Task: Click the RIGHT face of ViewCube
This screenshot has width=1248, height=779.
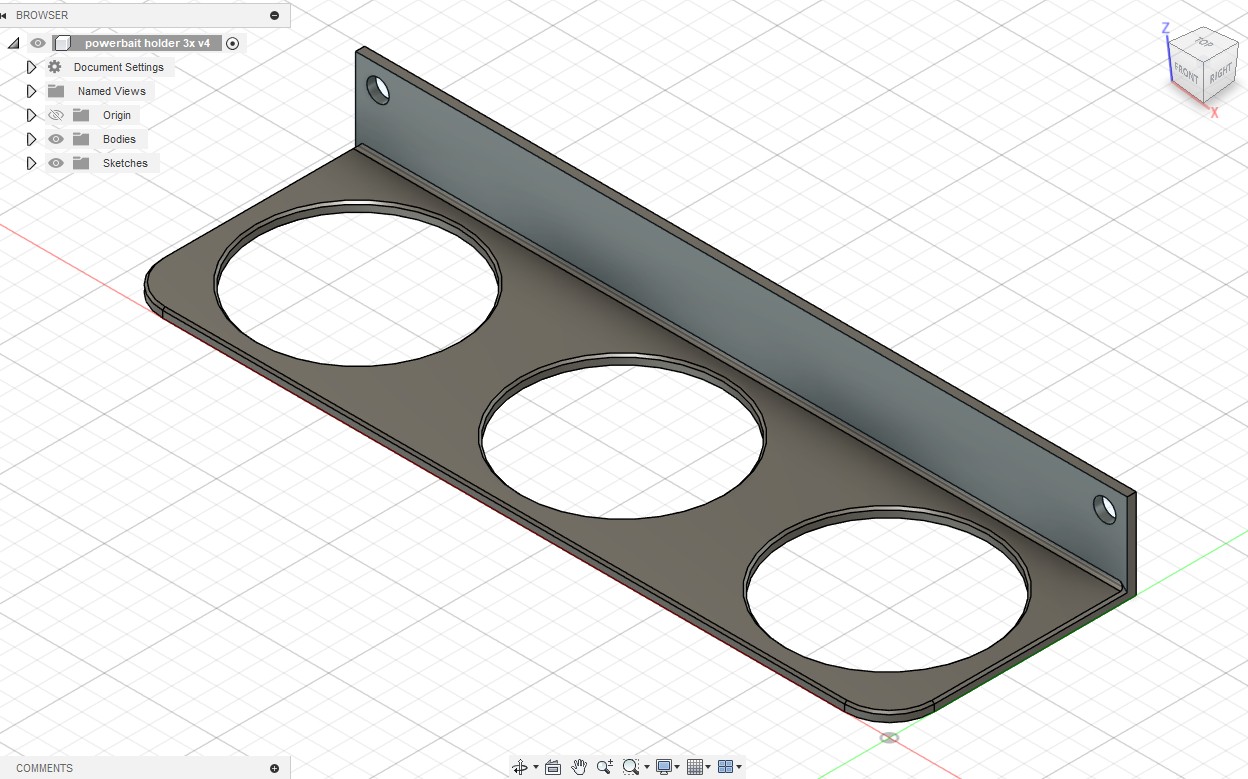Action: click(x=1220, y=74)
